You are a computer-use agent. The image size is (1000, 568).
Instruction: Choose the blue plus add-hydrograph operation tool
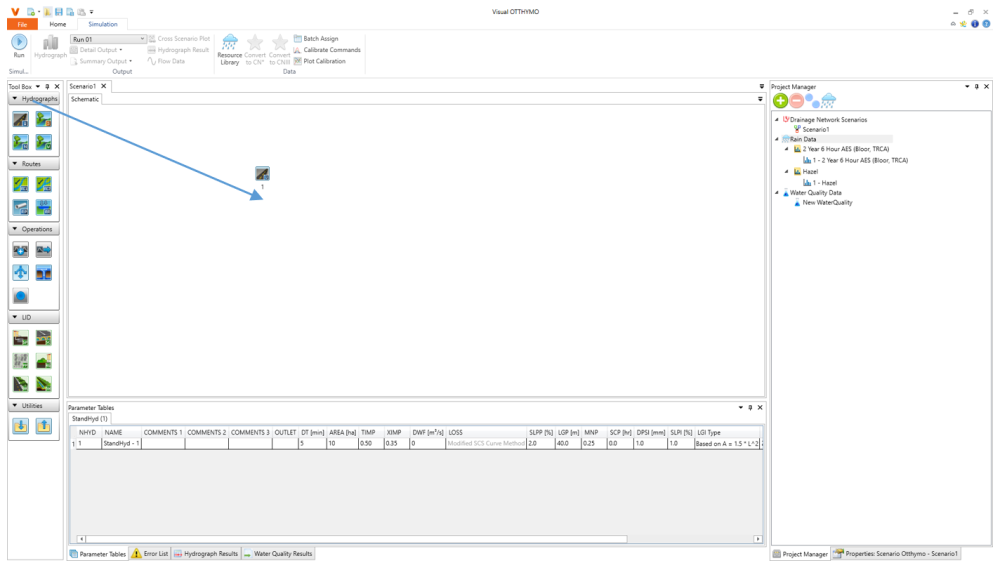click(x=20, y=250)
